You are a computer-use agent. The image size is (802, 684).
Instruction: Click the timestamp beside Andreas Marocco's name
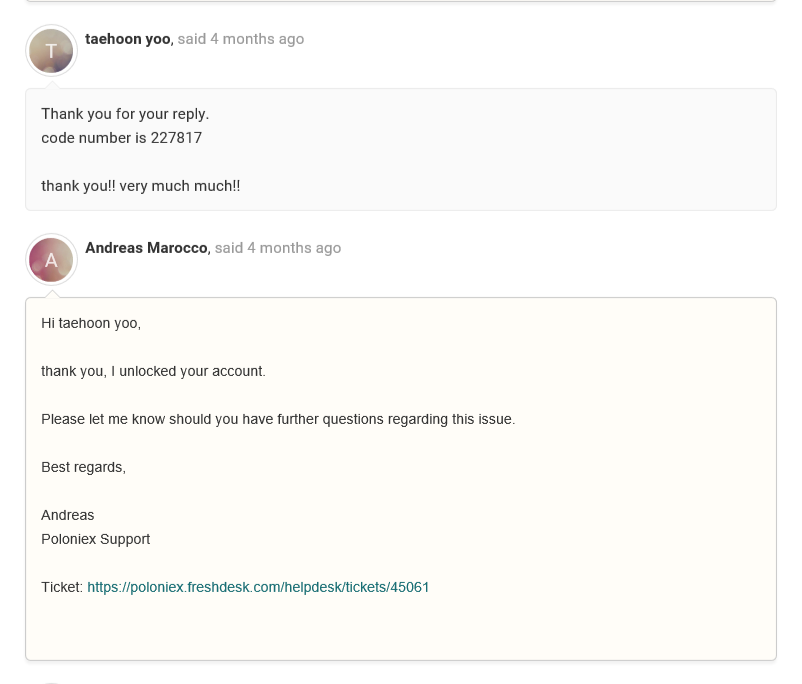coord(278,248)
